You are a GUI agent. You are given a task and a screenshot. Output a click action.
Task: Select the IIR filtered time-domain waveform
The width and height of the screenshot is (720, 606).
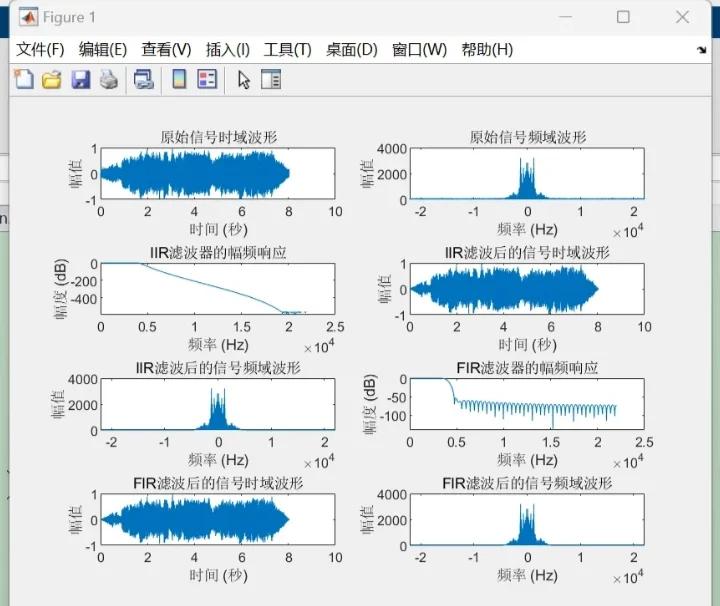504,289
